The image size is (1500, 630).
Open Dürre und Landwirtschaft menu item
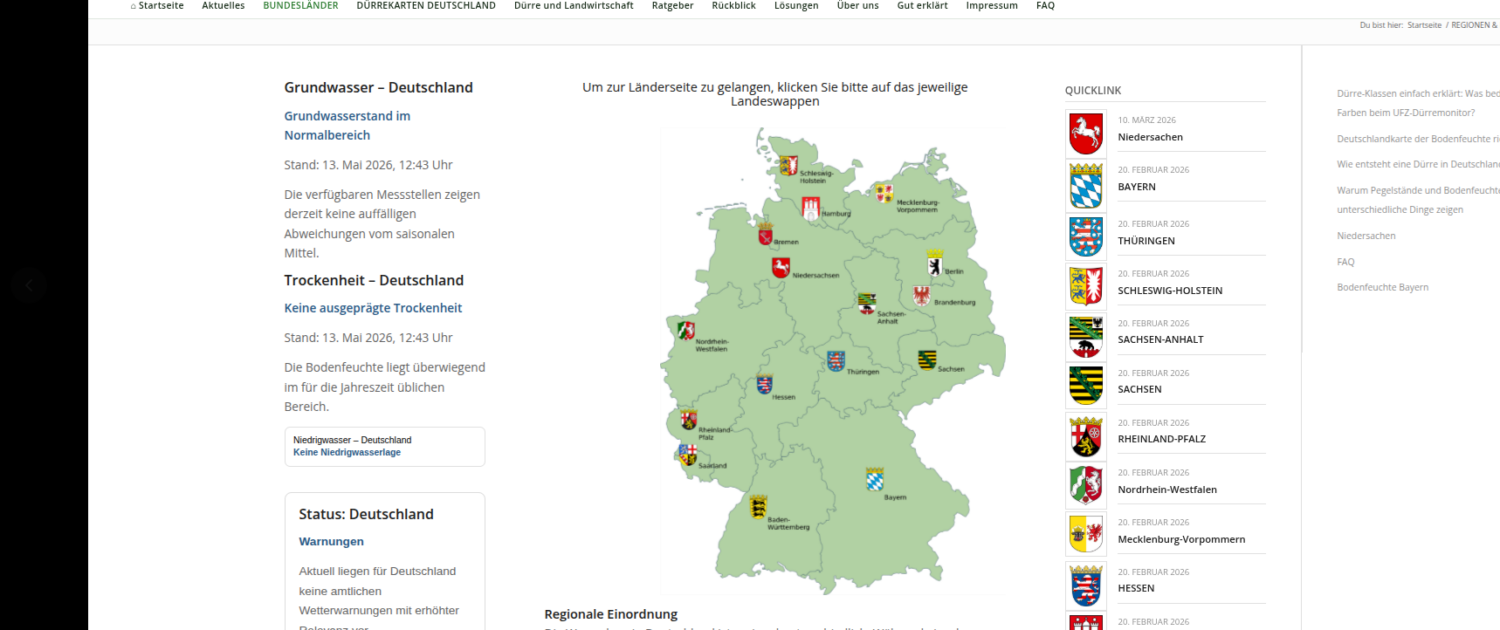[573, 6]
